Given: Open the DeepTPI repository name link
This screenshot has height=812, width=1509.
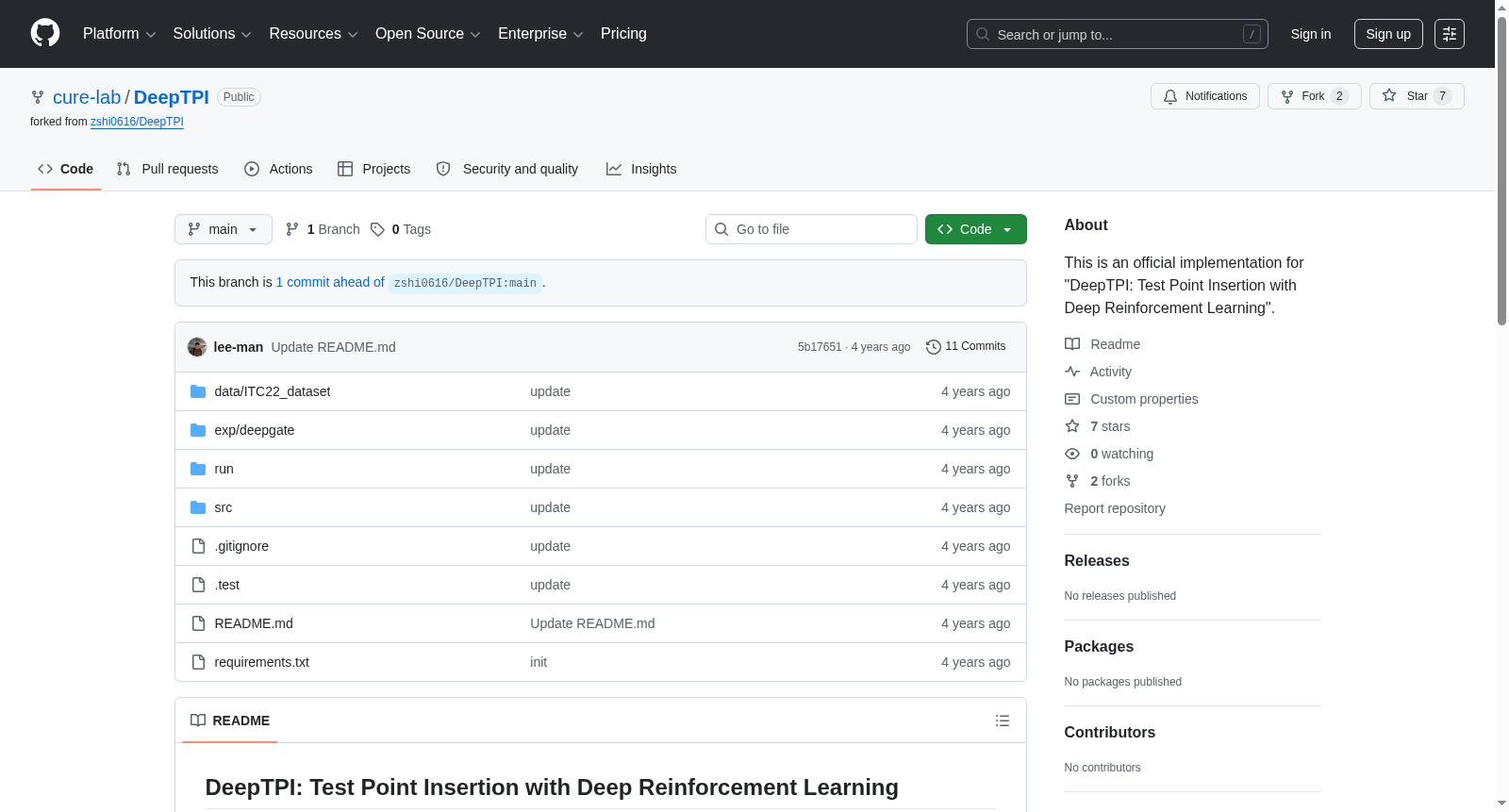Looking at the screenshot, I should tap(172, 97).
